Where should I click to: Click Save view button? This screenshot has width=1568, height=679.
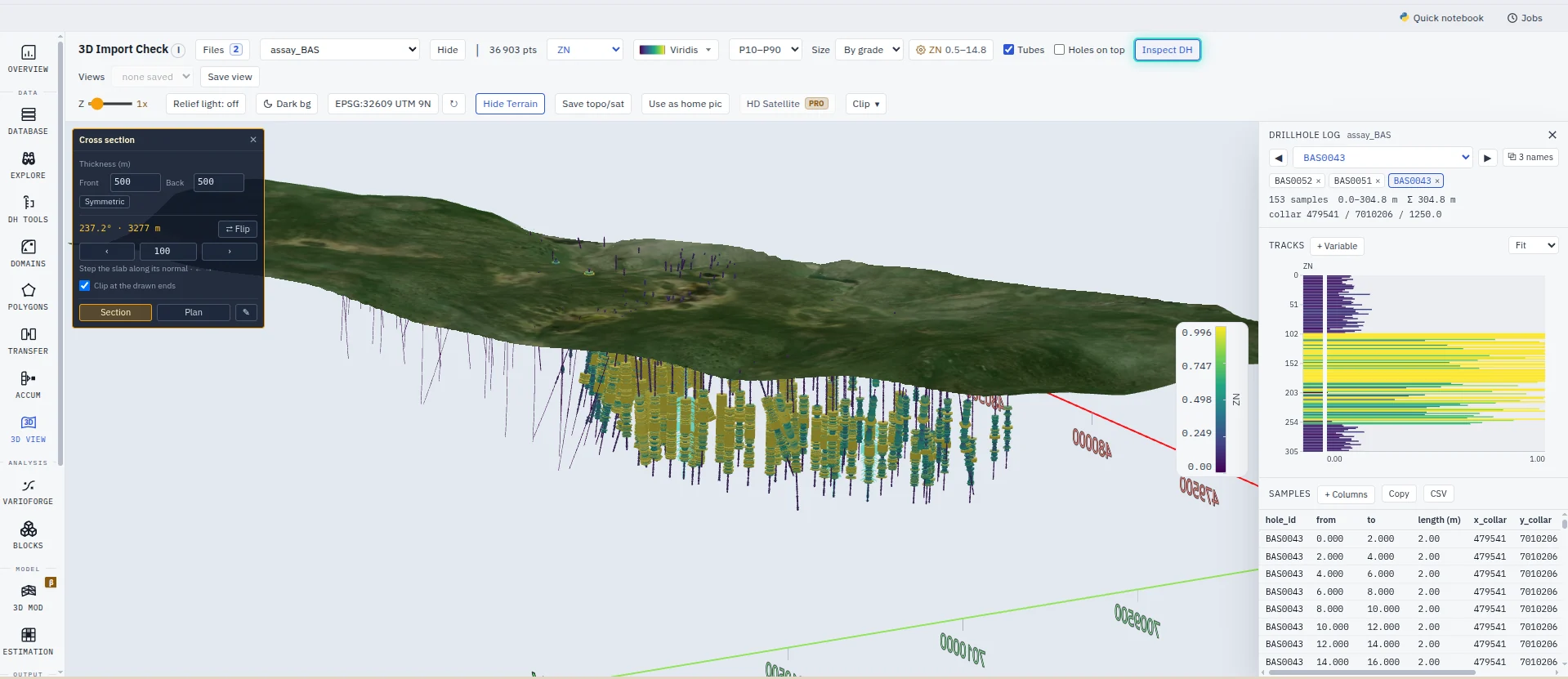pyautogui.click(x=230, y=77)
